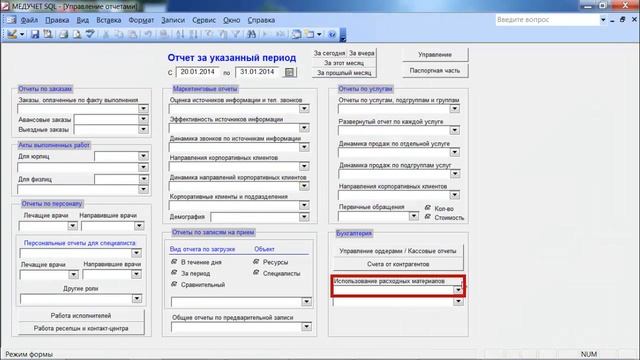Click the New Object toolbar icon
The width and height of the screenshot is (640, 360).
click(x=310, y=34)
